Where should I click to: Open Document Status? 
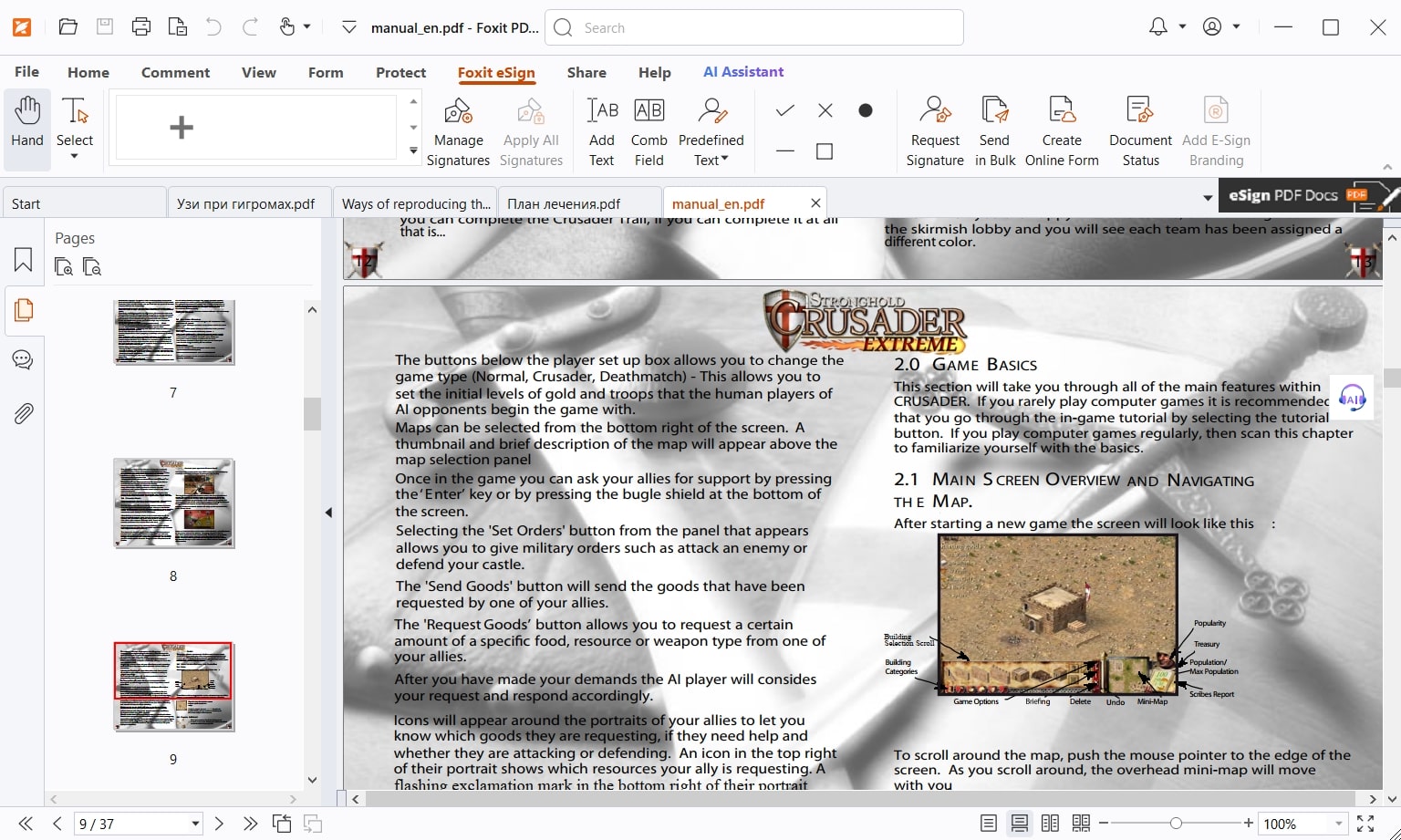pos(1140,133)
